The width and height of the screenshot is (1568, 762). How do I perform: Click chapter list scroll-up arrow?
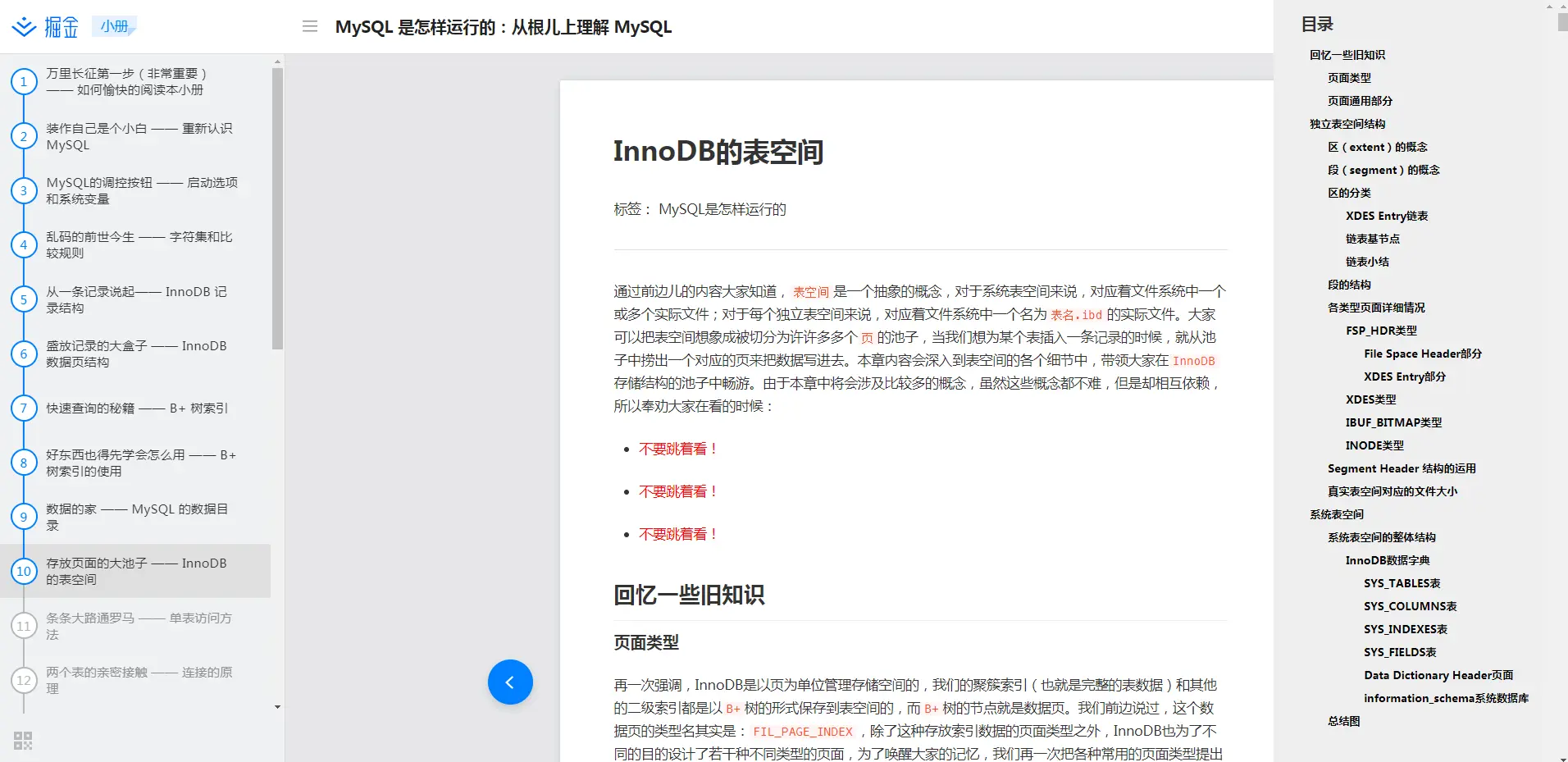point(277,62)
